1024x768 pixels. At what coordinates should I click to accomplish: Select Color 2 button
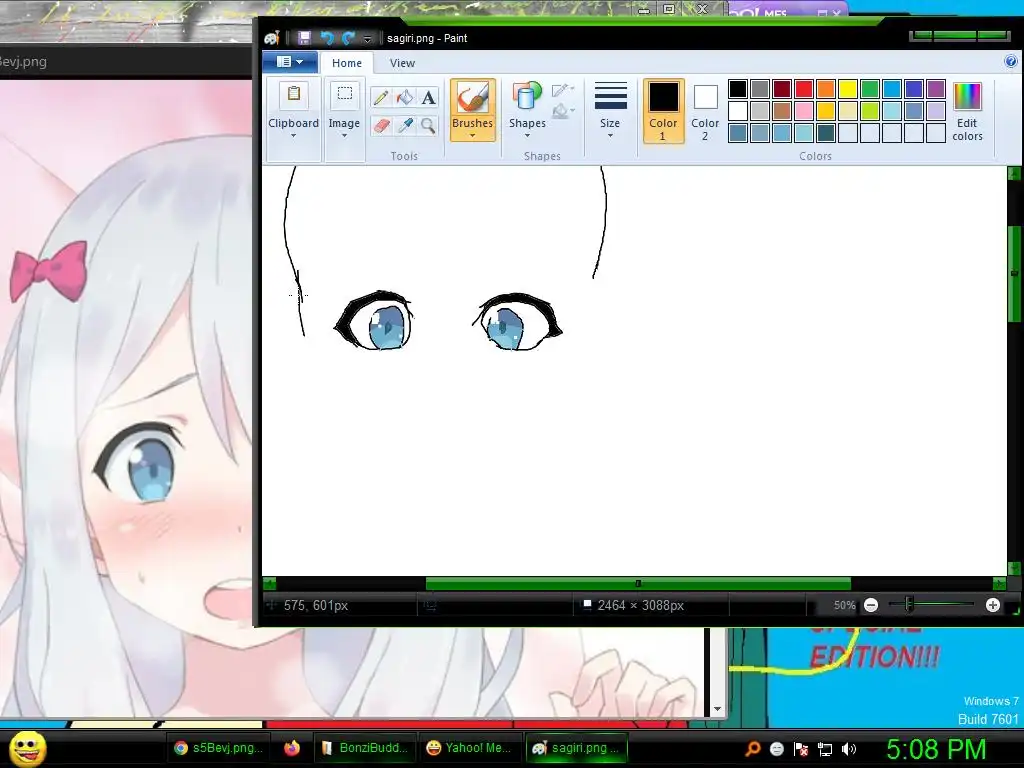(705, 111)
